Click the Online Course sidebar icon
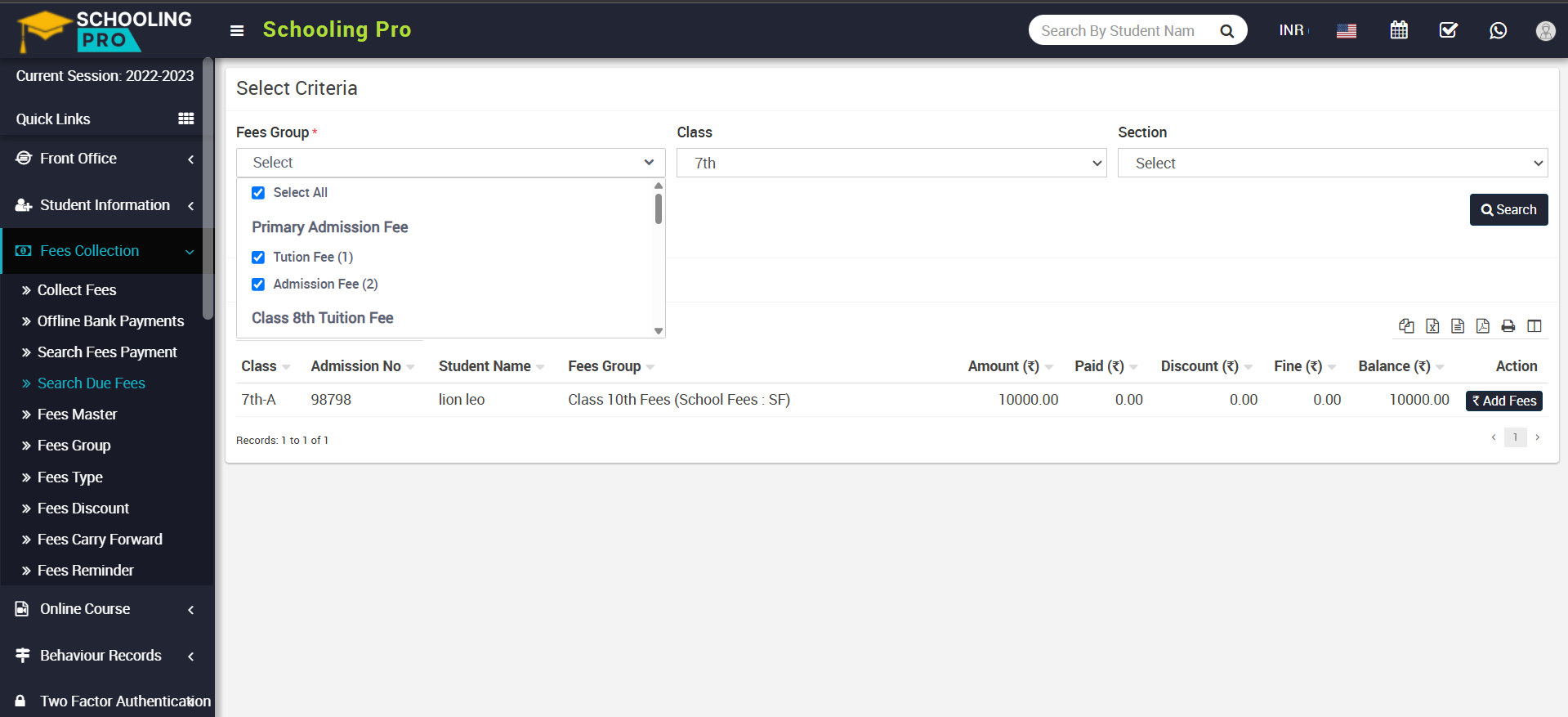 point(22,609)
